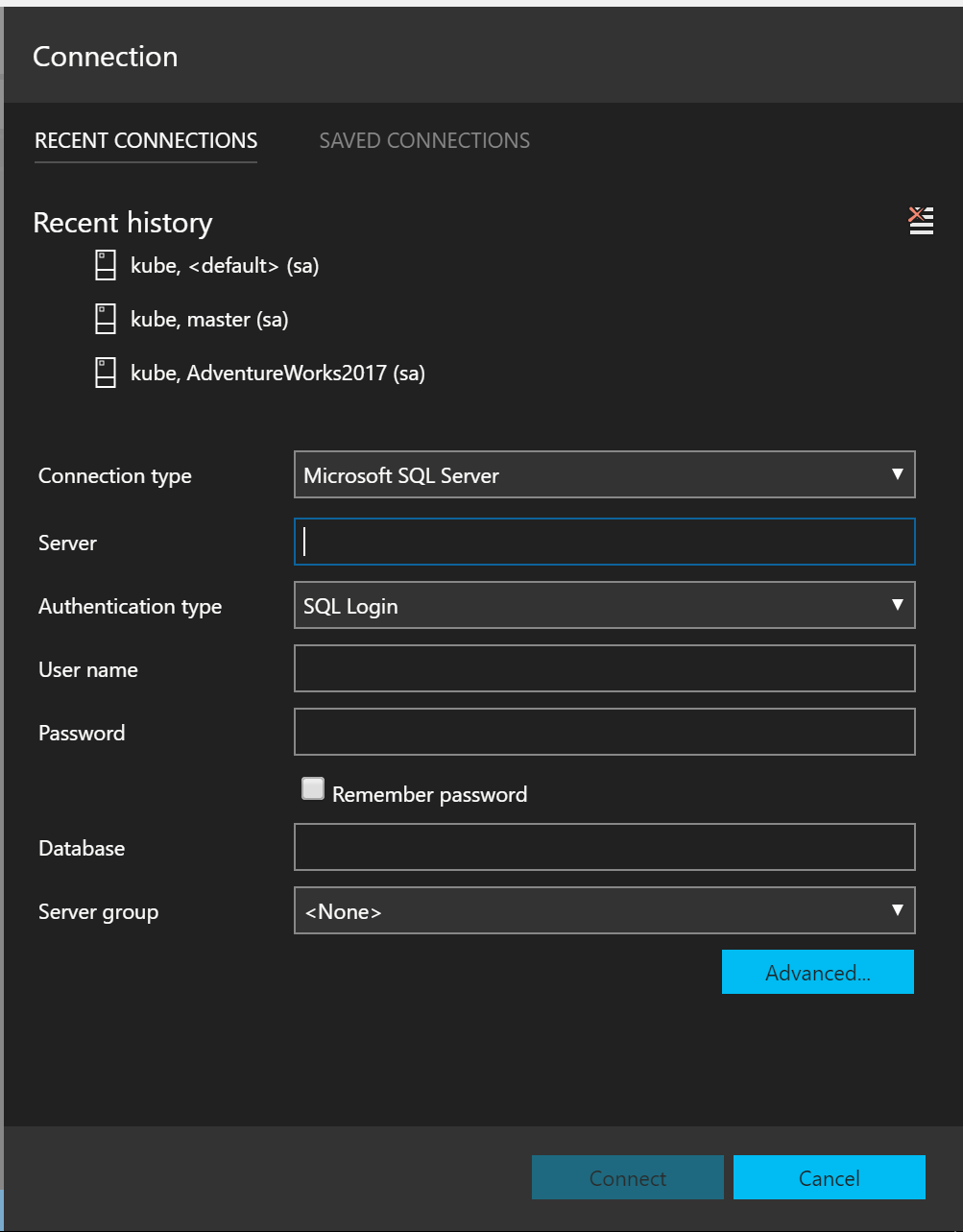This screenshot has height=1232, width=963.
Task: Select the RECENT CONNECTIONS tab
Action: [145, 140]
